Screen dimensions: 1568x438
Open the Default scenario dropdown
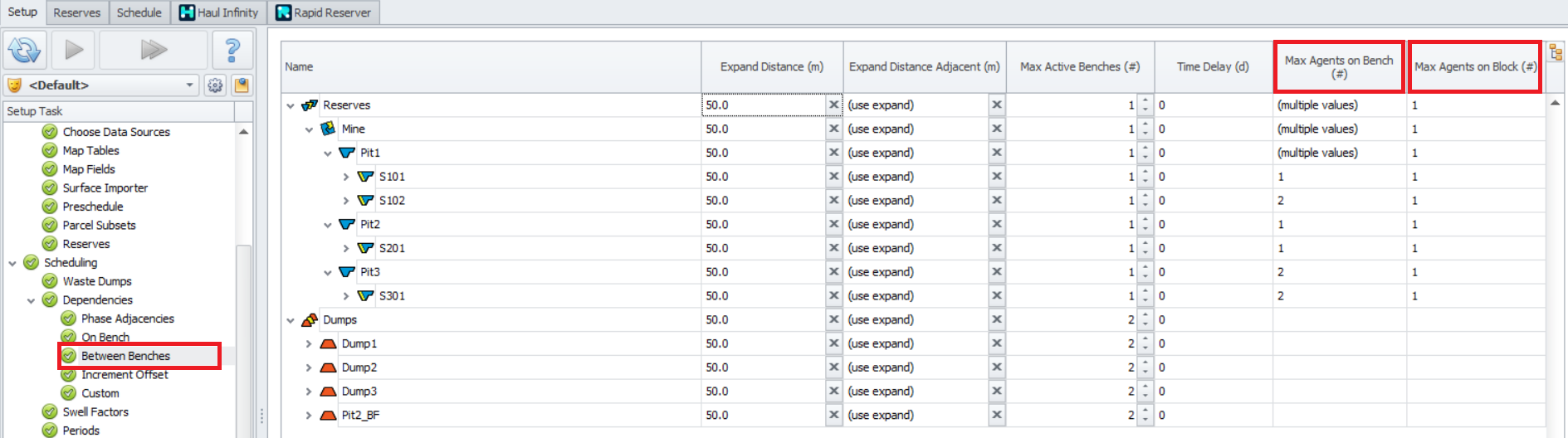point(189,85)
